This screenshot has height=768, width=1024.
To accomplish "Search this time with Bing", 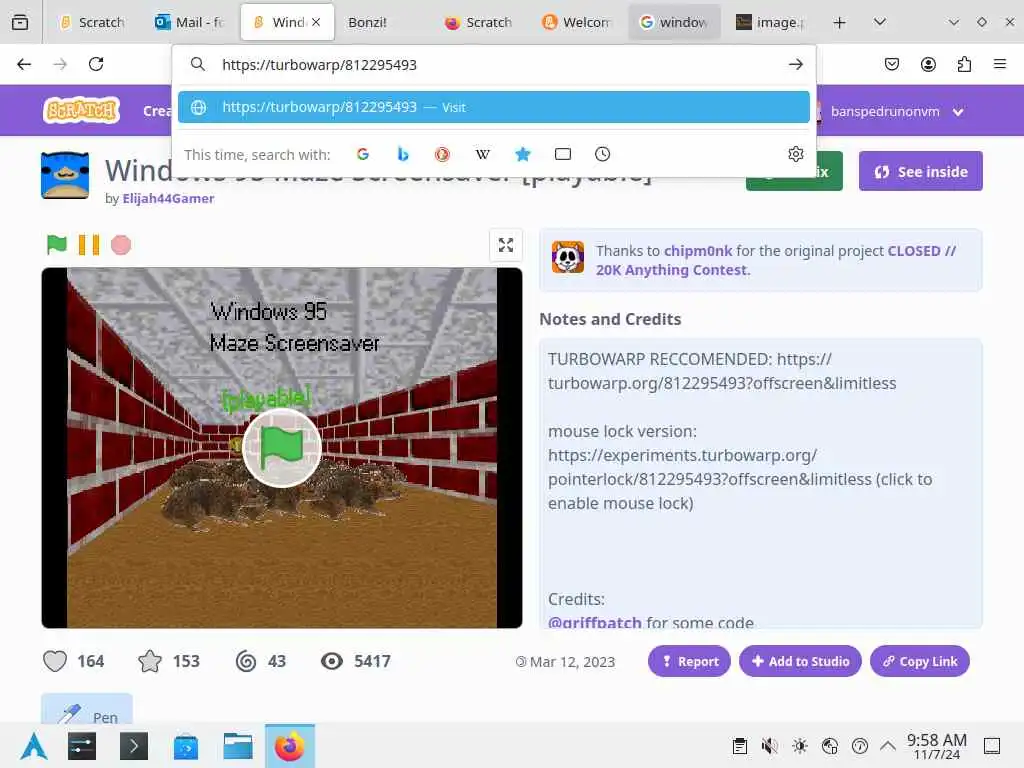I will tap(403, 154).
